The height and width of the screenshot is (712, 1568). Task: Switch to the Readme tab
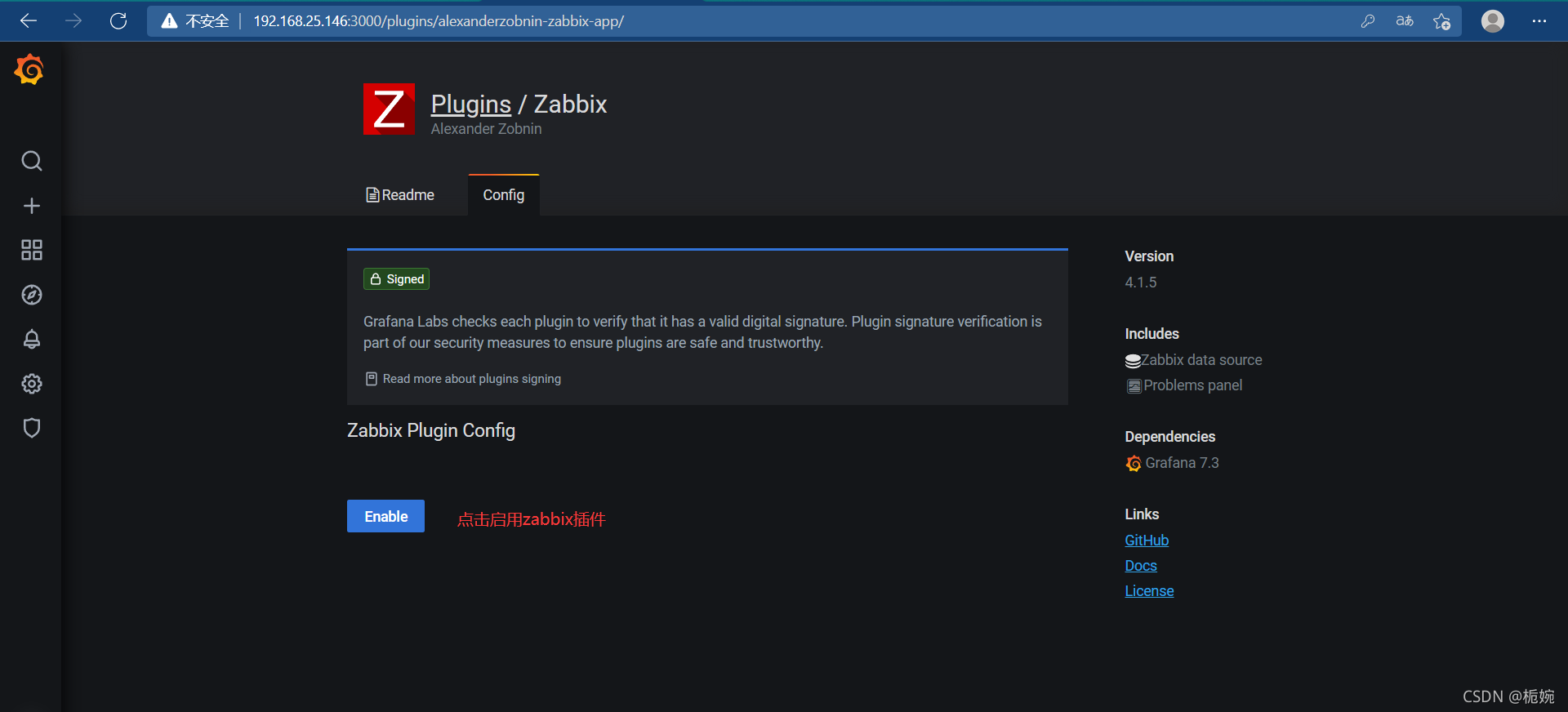point(400,195)
